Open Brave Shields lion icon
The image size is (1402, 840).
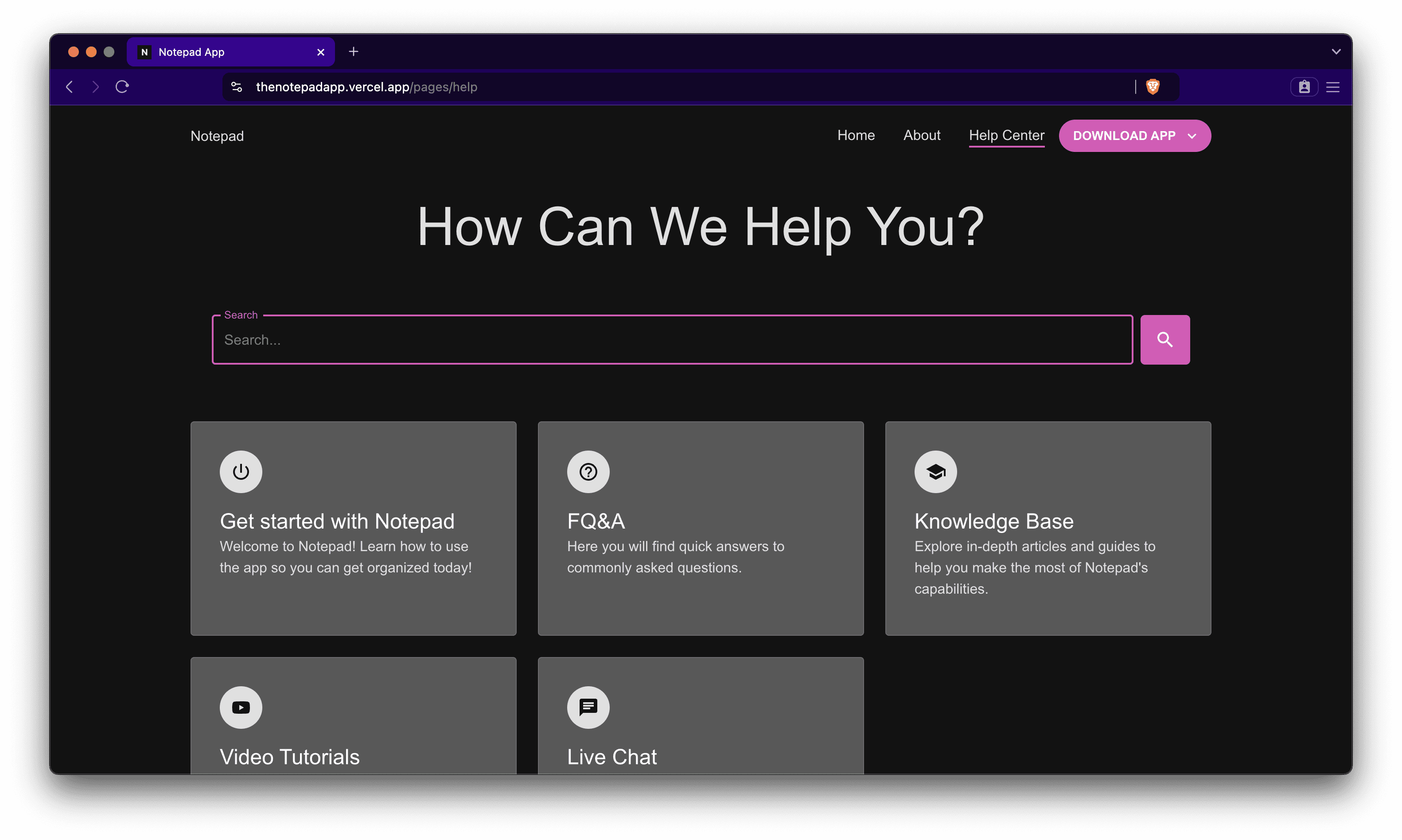(1153, 86)
